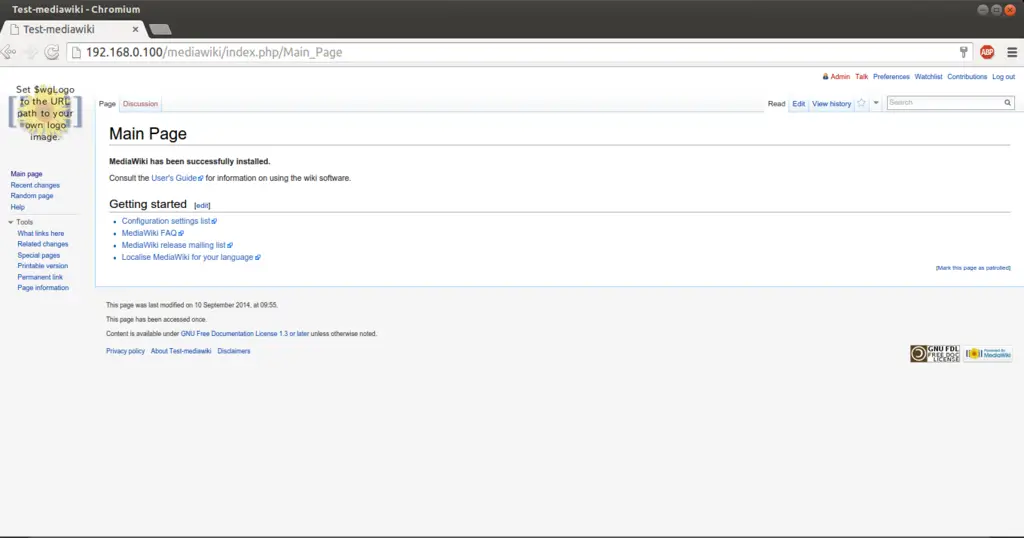Open the Permanent link
The height and width of the screenshot is (538, 1024).
[40, 277]
